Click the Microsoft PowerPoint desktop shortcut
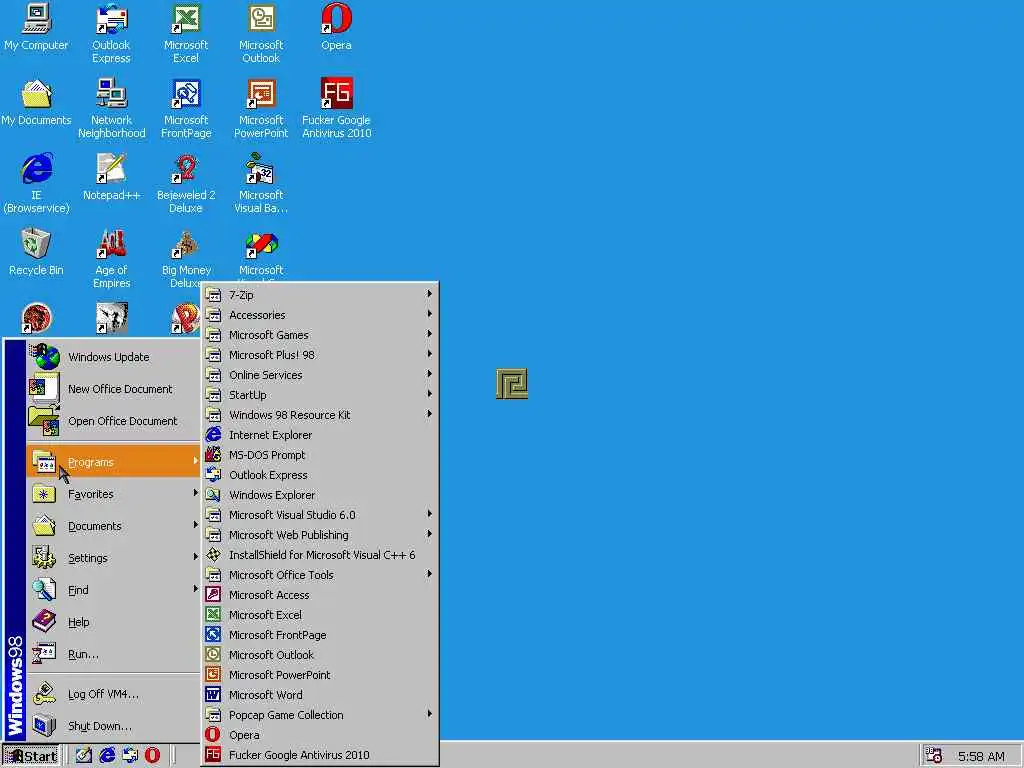 [261, 108]
